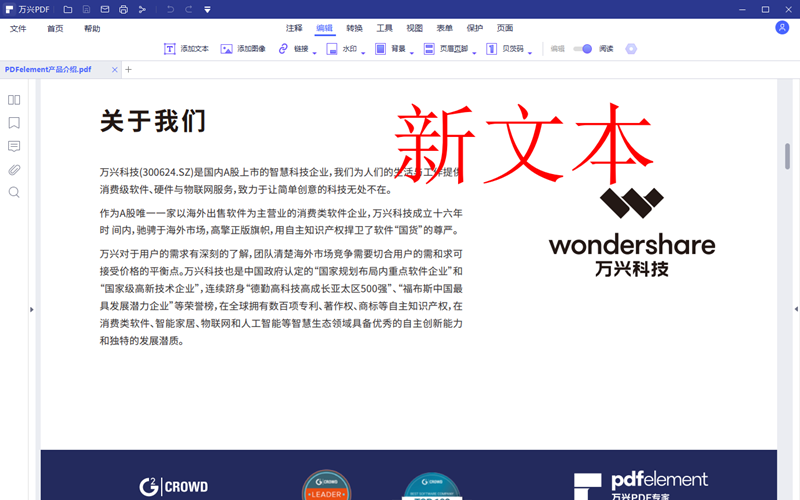Click the user account avatar icon
Image resolution: width=800 pixels, height=500 pixels.
pos(782,28)
